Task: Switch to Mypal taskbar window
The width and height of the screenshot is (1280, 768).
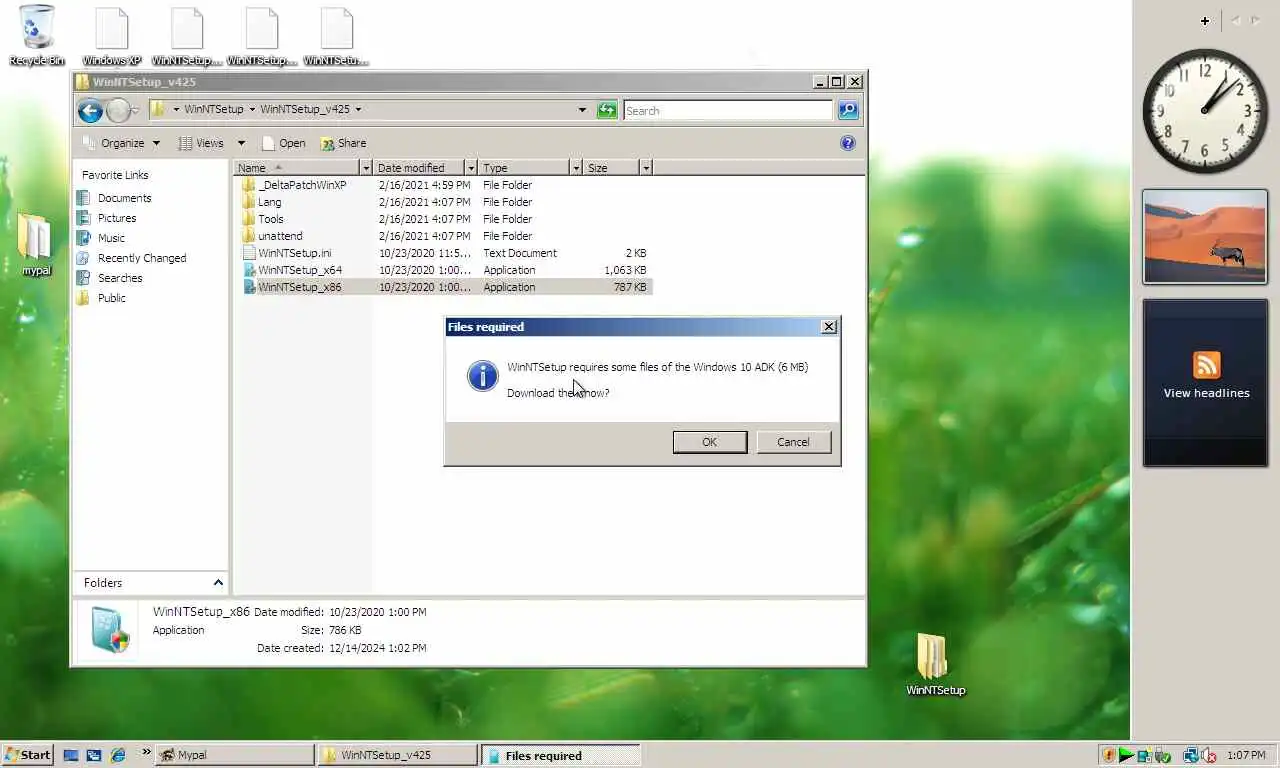Action: 235,755
